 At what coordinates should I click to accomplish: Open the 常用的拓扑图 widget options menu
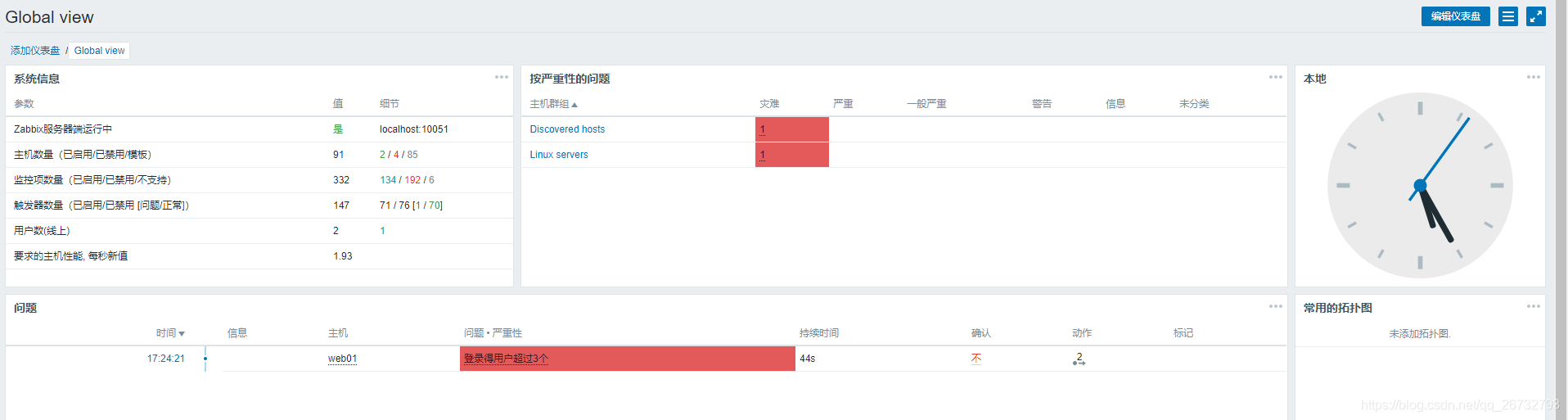coord(1534,306)
